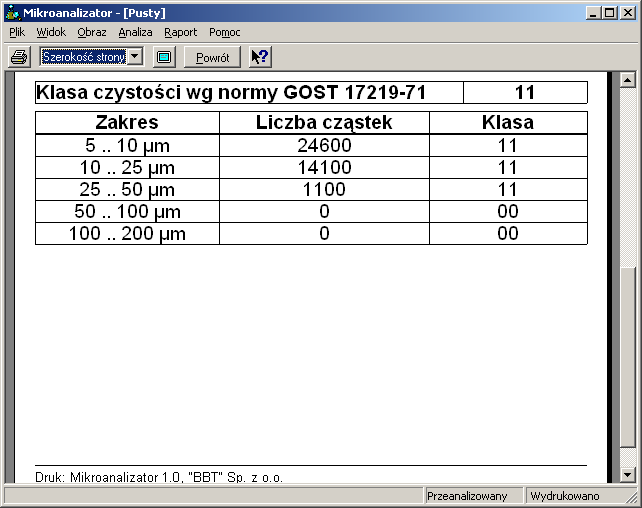Viewport: 642px width, 508px height.
Task: Click the class 00 cell in 100 .. 200 µm row
Action: click(508, 234)
